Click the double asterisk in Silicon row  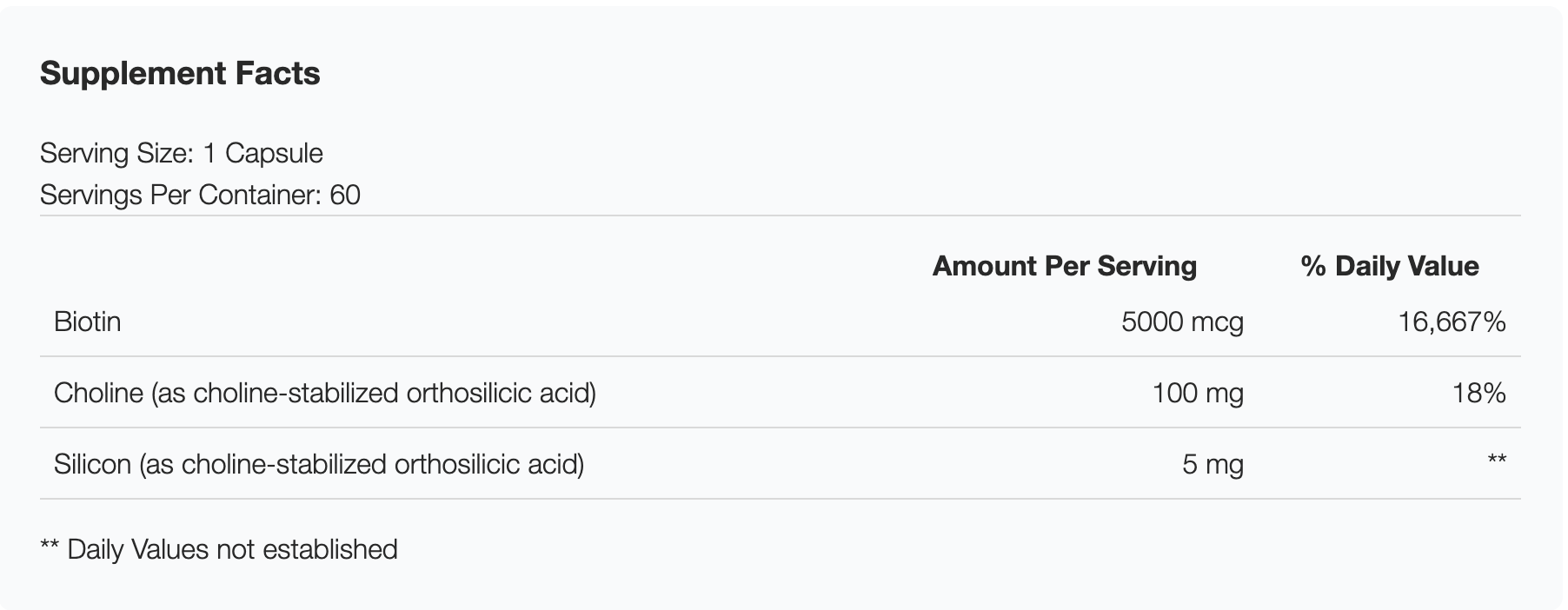point(1497,461)
